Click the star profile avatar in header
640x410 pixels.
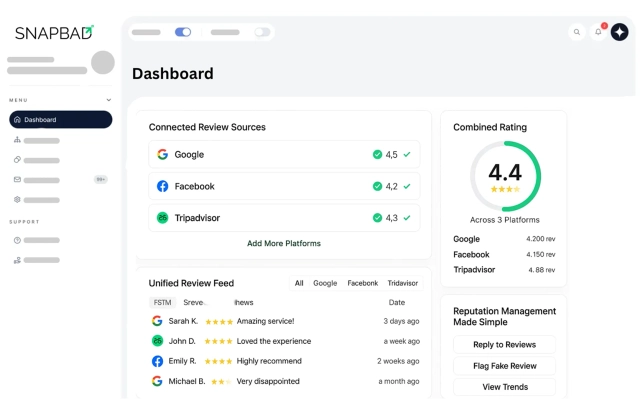coord(619,32)
